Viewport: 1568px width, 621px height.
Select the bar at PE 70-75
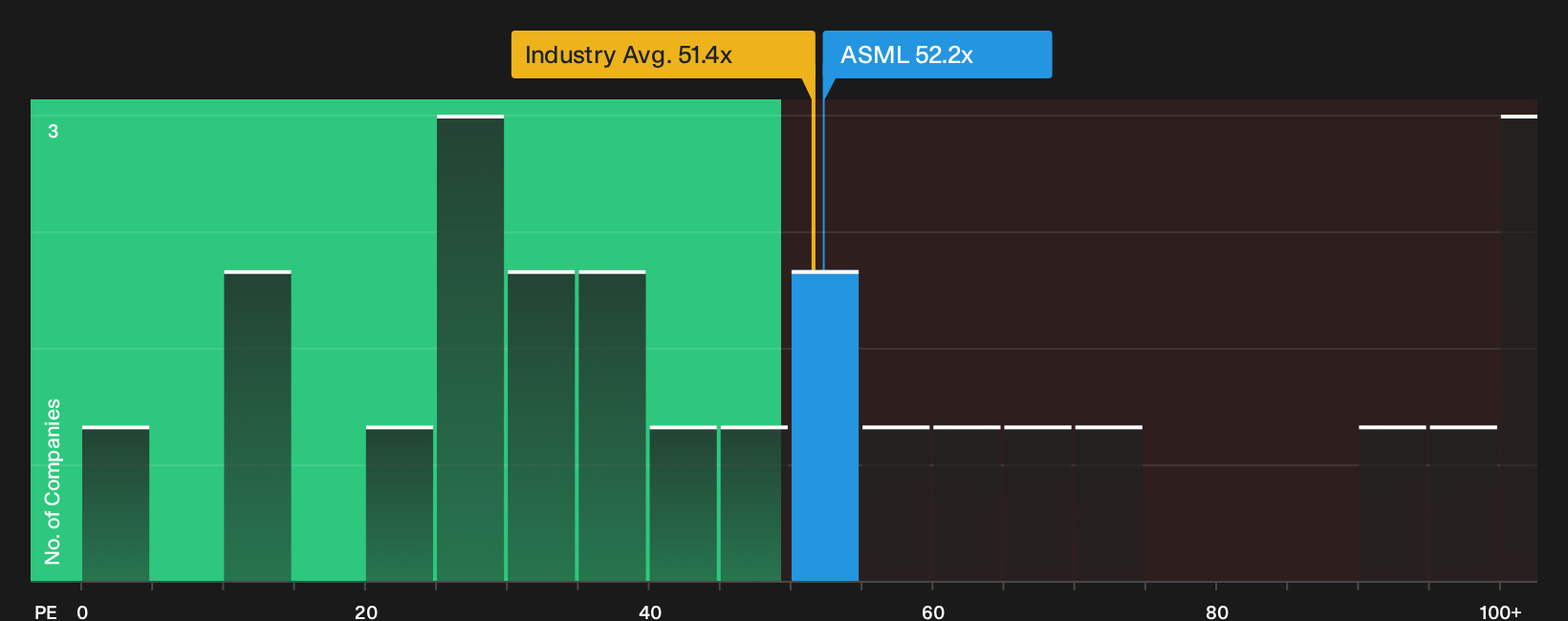(1109, 503)
